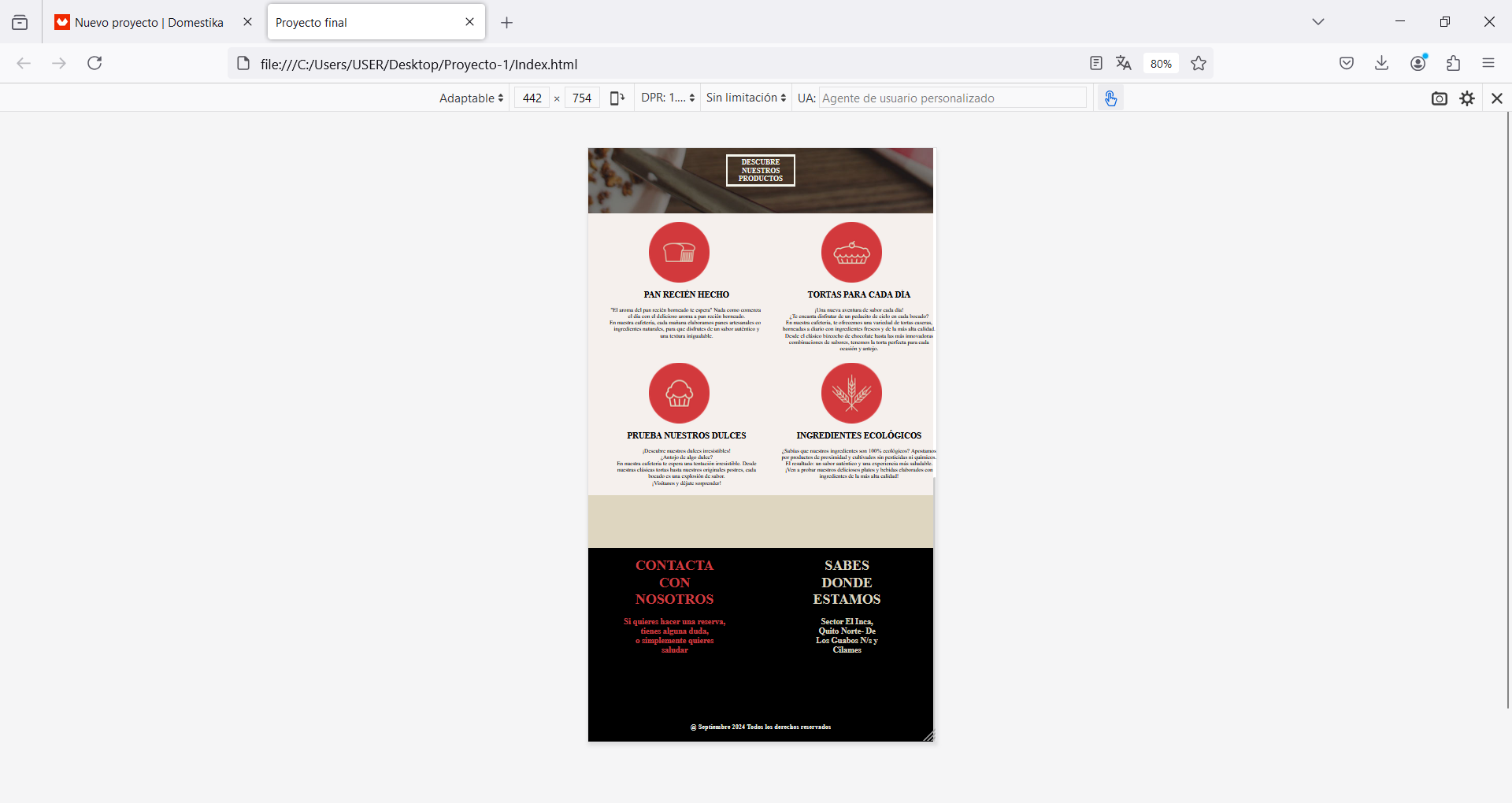This screenshot has width=1512, height=803.
Task: Open responsive design mode settings gear
Action: tap(1467, 98)
